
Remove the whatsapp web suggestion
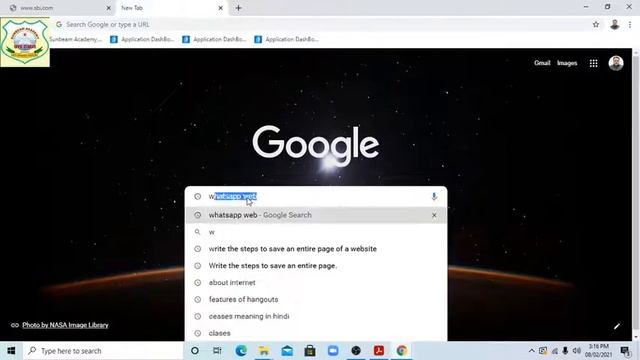[x=434, y=215]
